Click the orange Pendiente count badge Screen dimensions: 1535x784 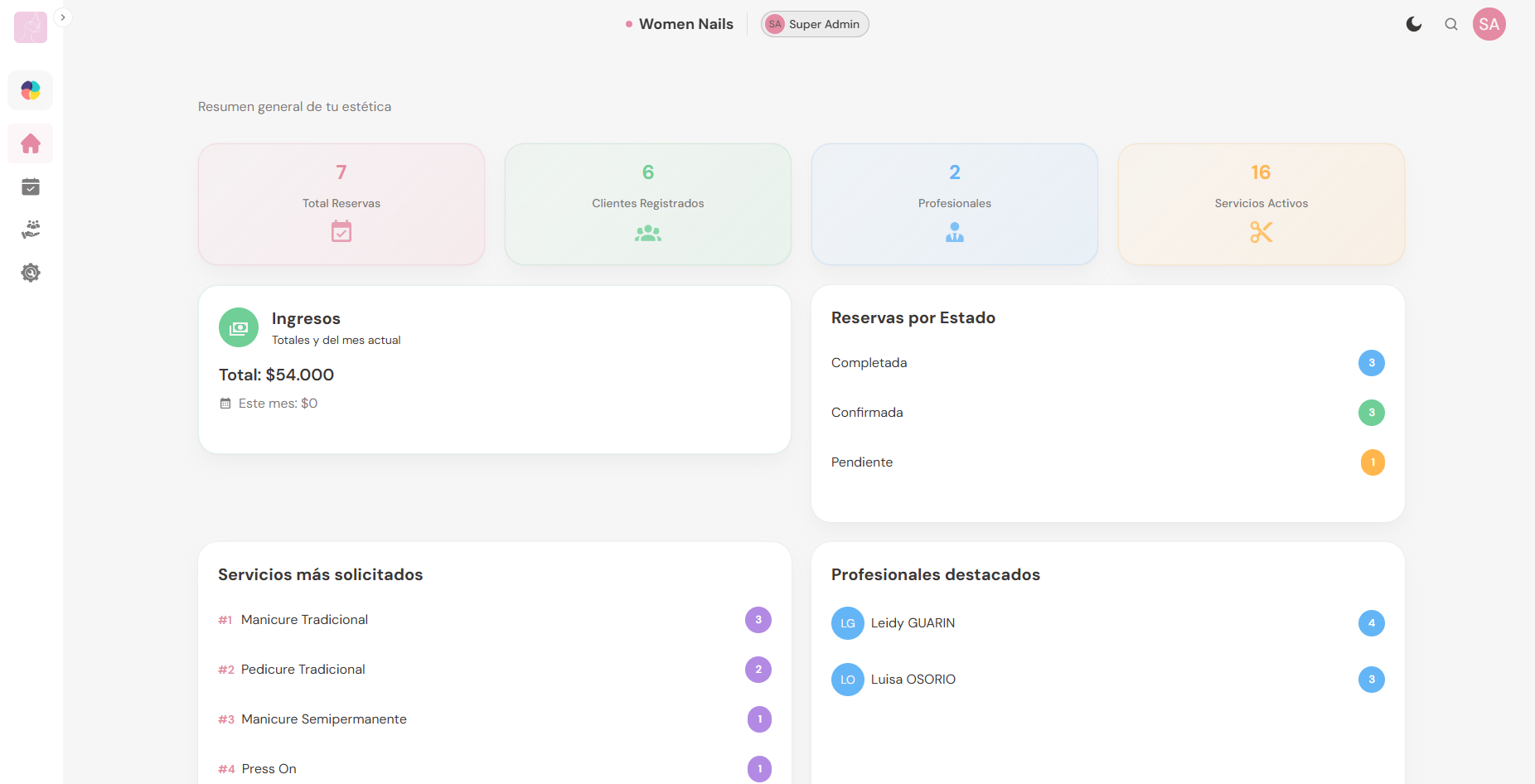point(1372,462)
